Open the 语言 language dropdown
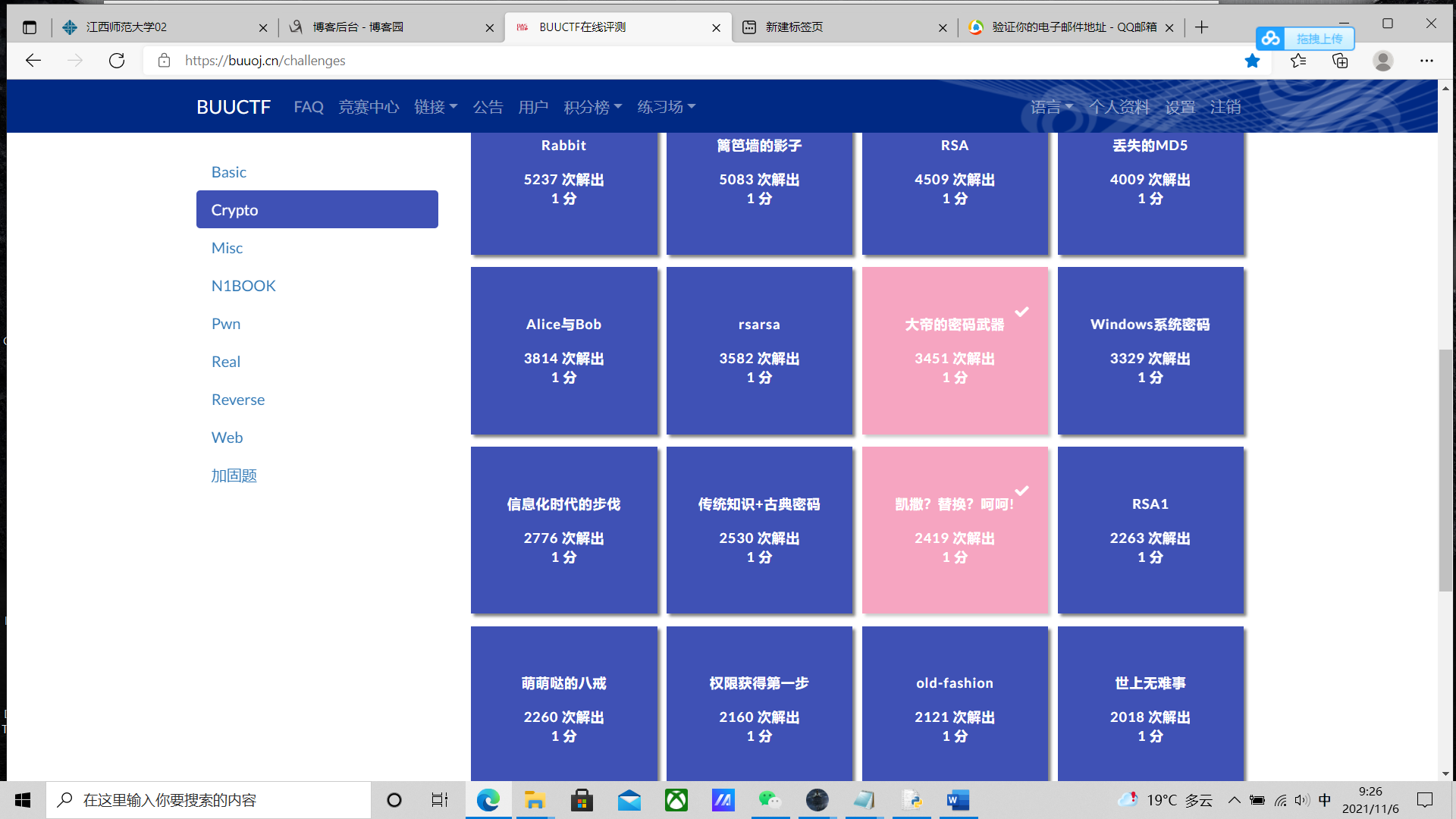The image size is (1456, 819). click(1051, 107)
